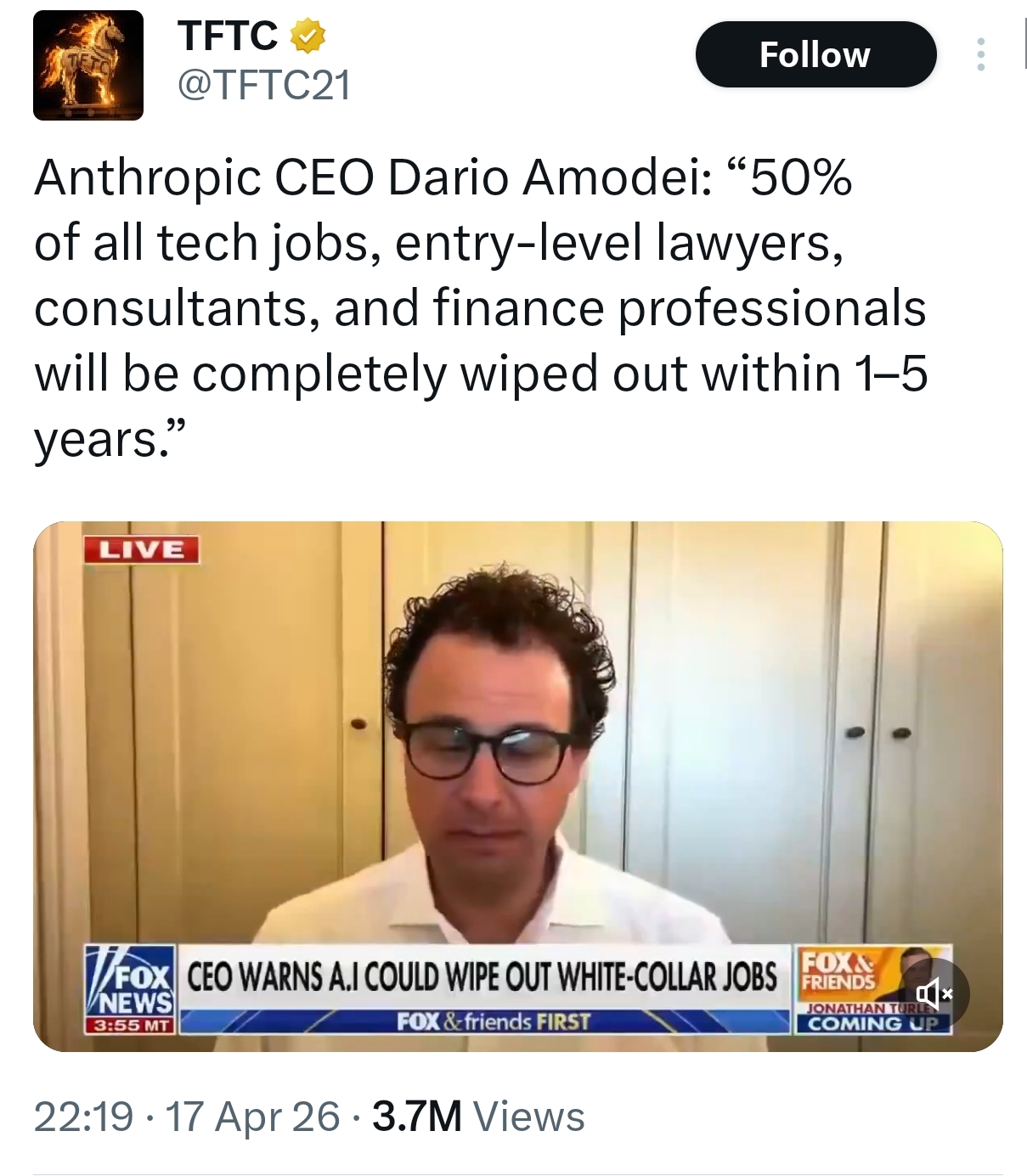Open the TFTC flaming horse profile avatar
This screenshot has height=1176, width=1027.
[x=88, y=65]
